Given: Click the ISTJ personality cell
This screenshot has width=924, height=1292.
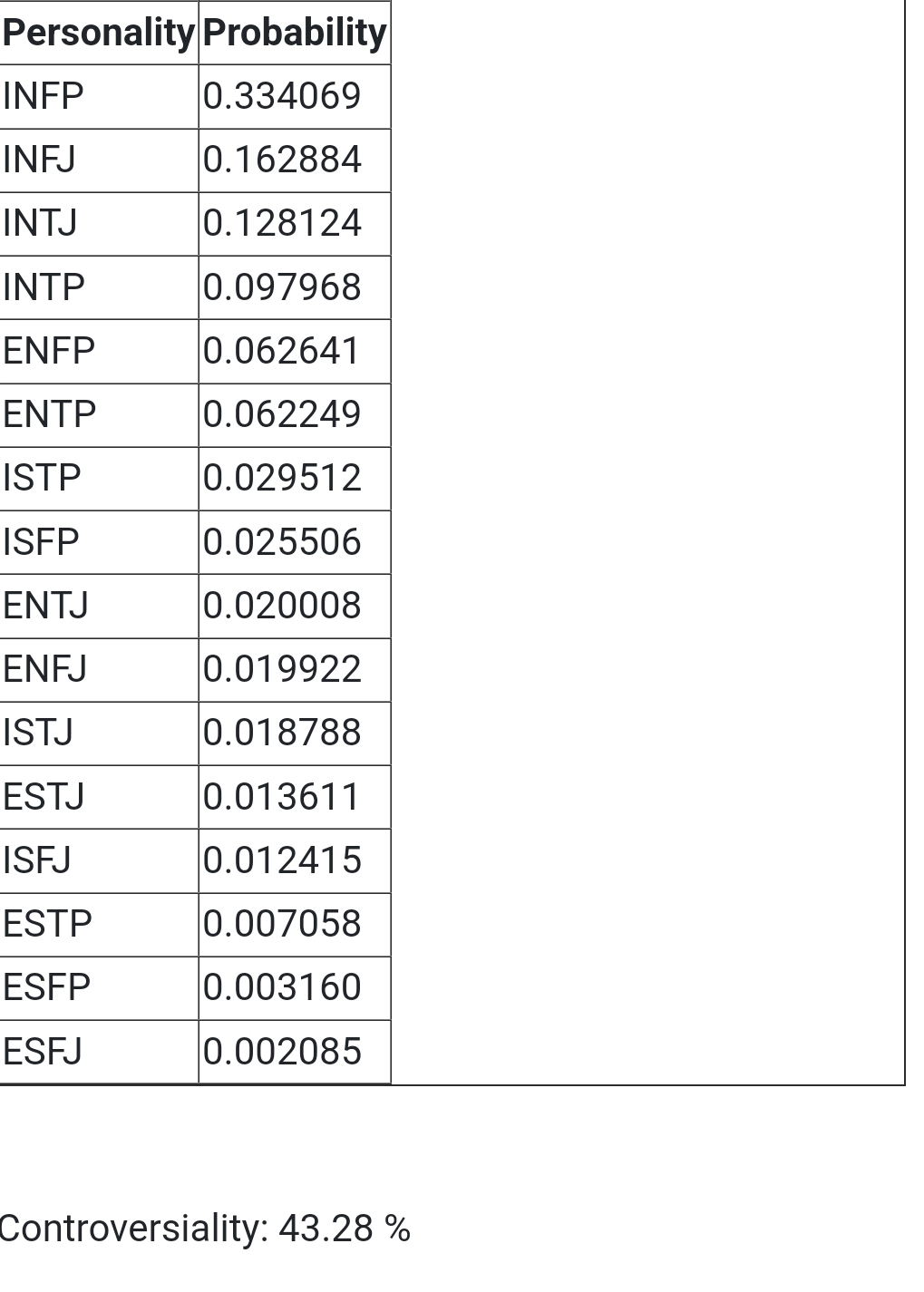Looking at the screenshot, I should click(98, 733).
